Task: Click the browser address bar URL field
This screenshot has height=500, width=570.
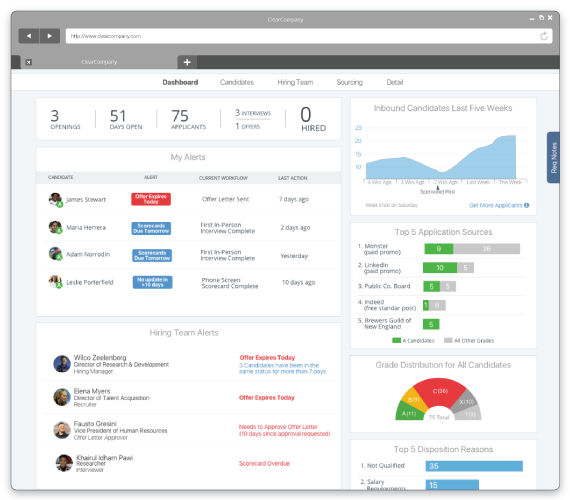Action: click(303, 36)
